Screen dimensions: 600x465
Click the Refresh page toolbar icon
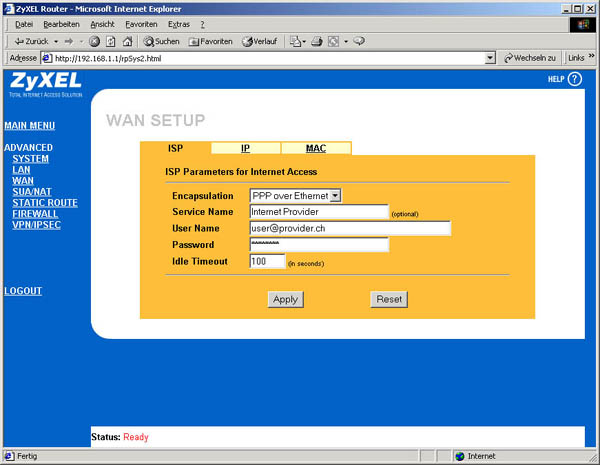point(111,41)
